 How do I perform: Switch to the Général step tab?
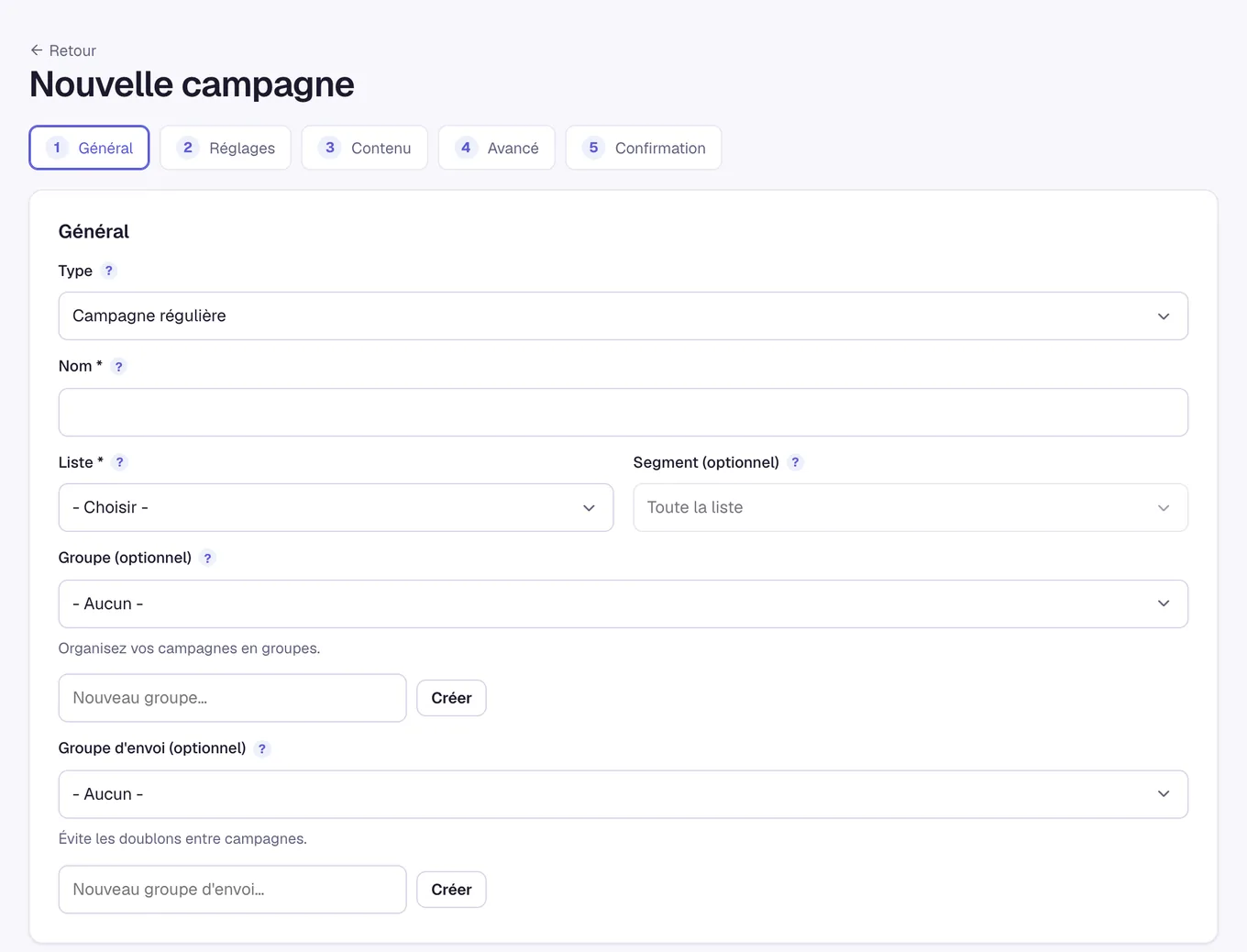coord(89,148)
